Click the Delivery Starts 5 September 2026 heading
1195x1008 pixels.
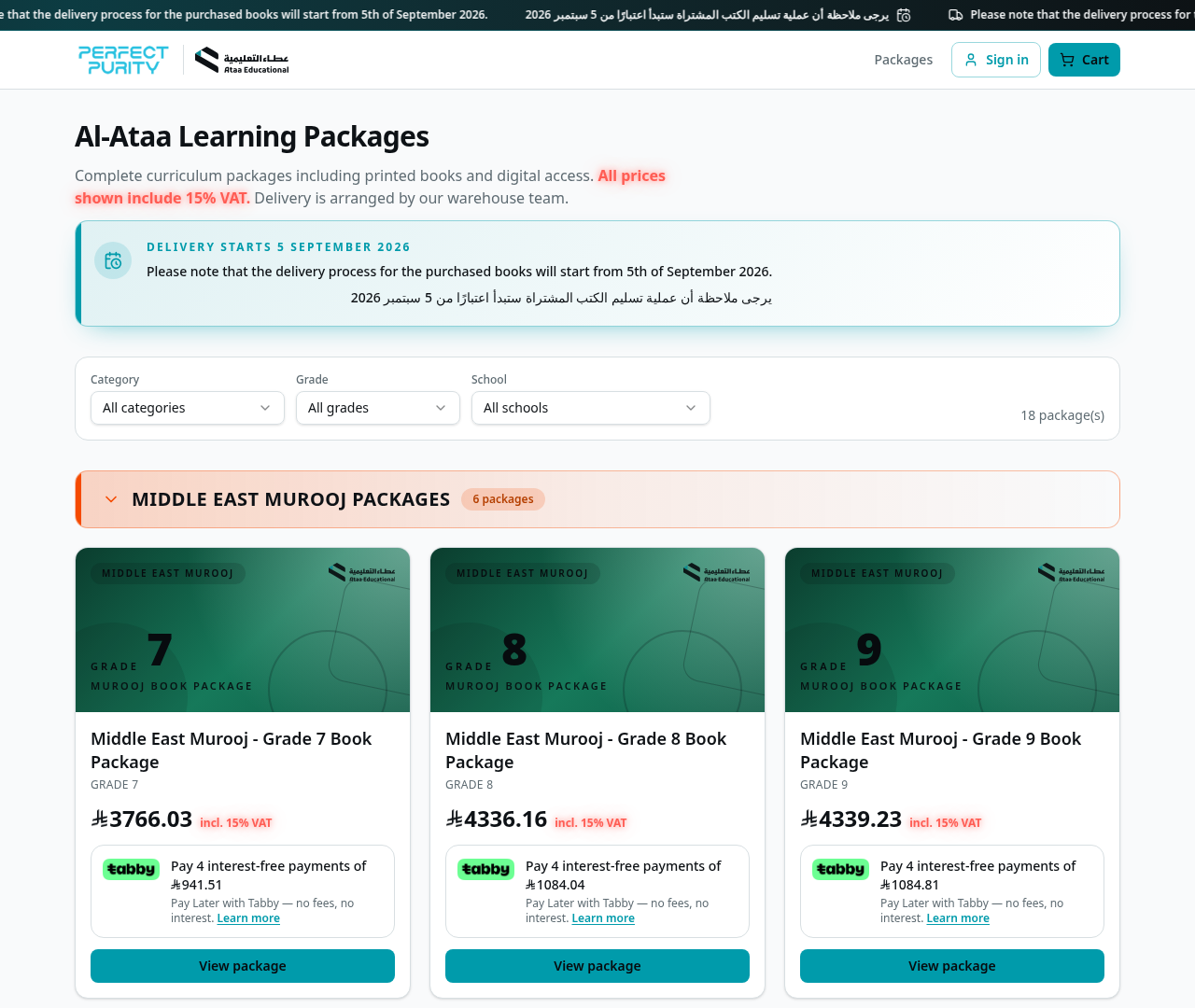pos(278,247)
